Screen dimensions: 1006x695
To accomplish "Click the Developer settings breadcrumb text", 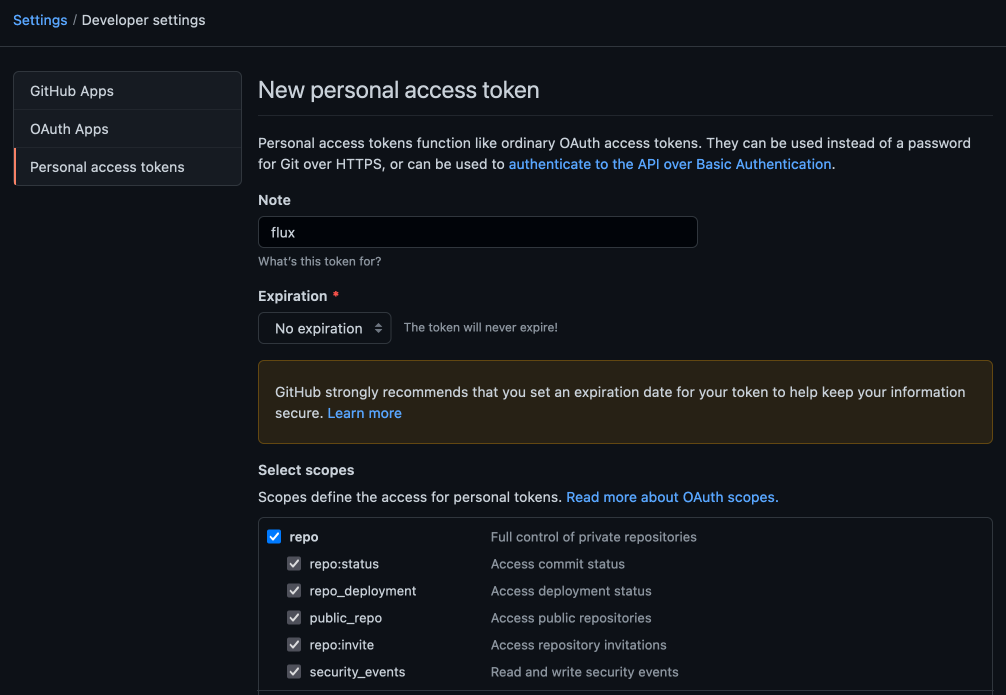I will point(143,20).
